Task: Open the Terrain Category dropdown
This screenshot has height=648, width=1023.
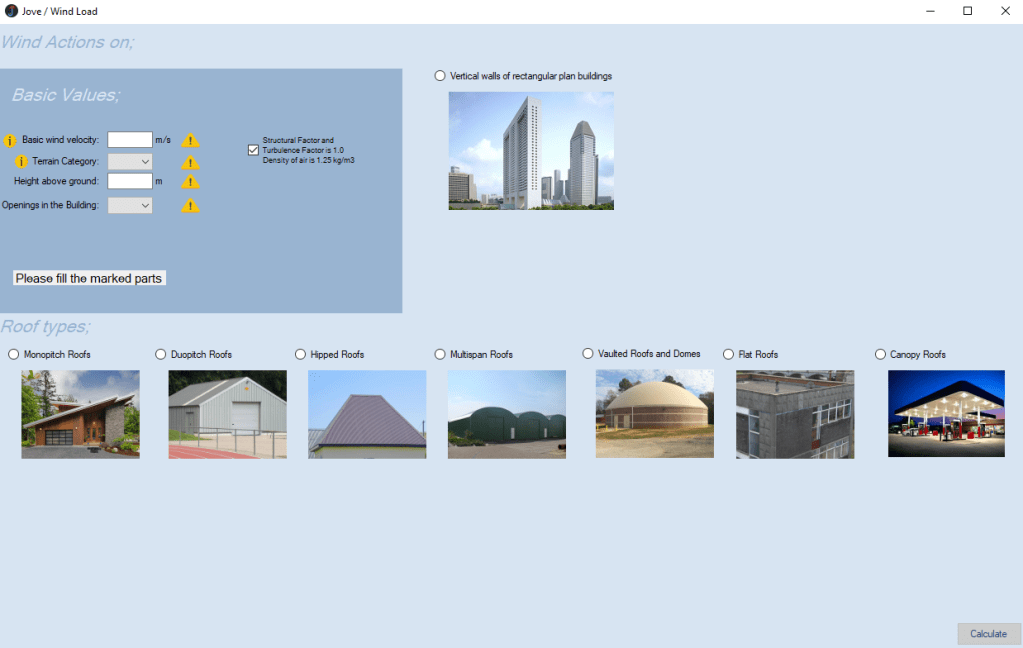Action: (x=130, y=161)
